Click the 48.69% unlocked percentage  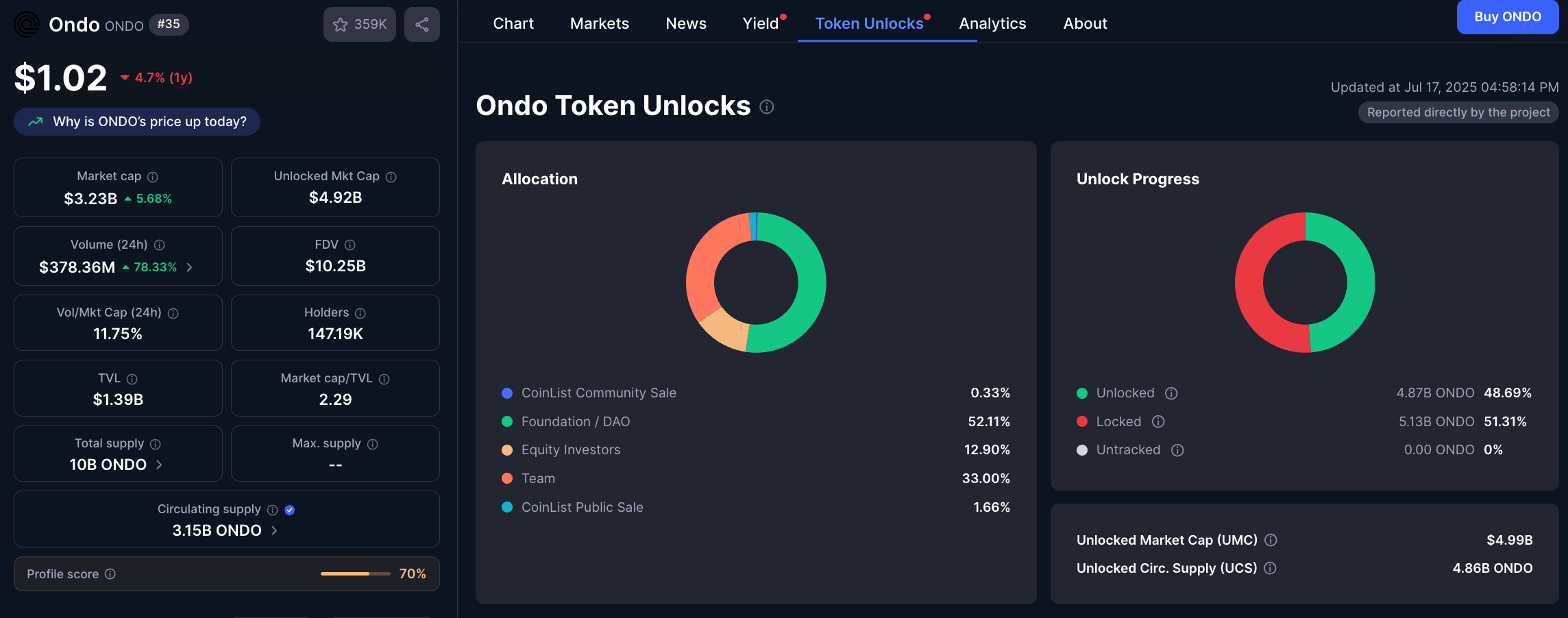point(1508,393)
